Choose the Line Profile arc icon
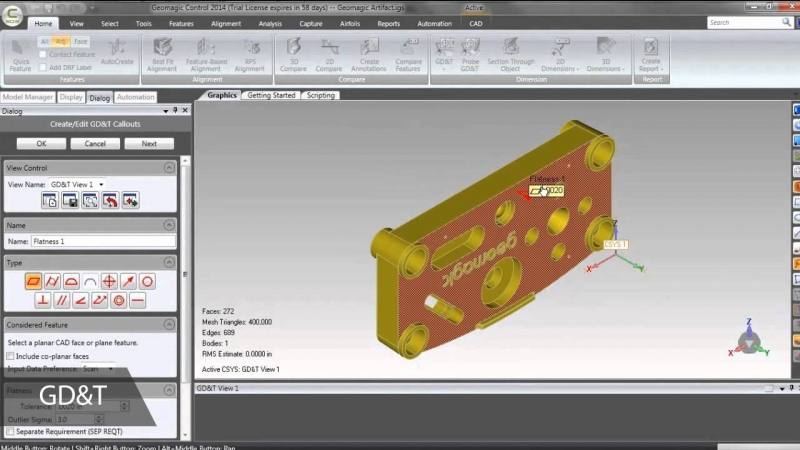Viewport: 800px width, 450px height. [x=90, y=281]
